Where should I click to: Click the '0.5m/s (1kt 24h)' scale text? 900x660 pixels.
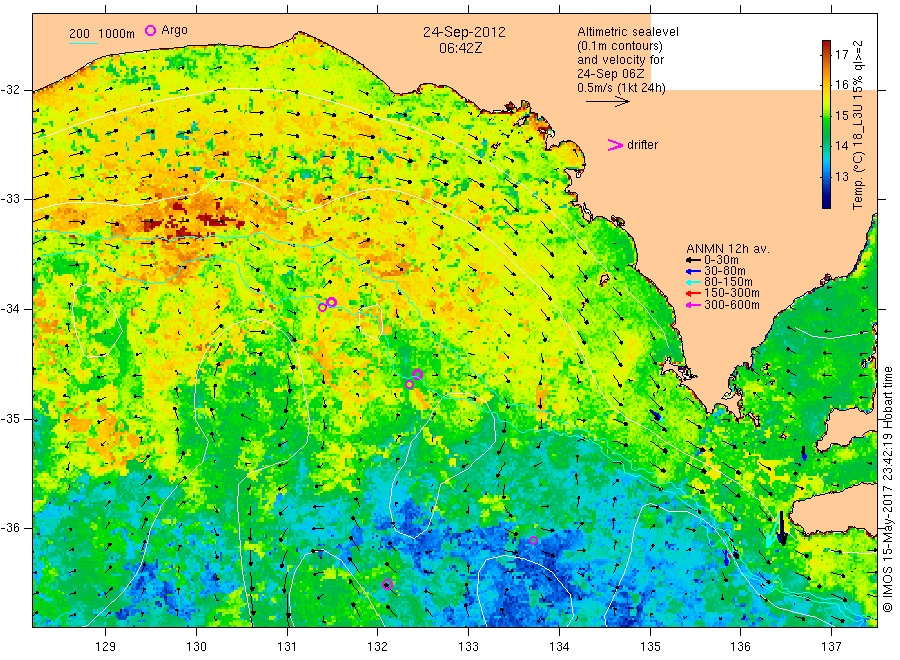(x=622, y=88)
